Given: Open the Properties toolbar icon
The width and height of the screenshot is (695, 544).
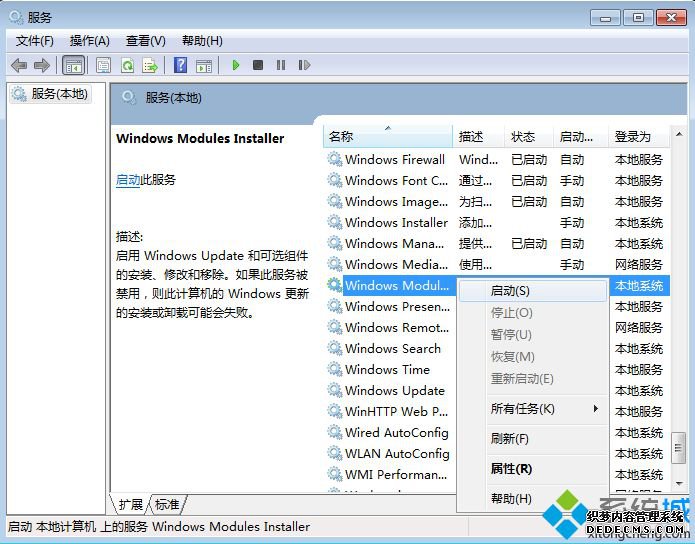Looking at the screenshot, I should [104, 66].
